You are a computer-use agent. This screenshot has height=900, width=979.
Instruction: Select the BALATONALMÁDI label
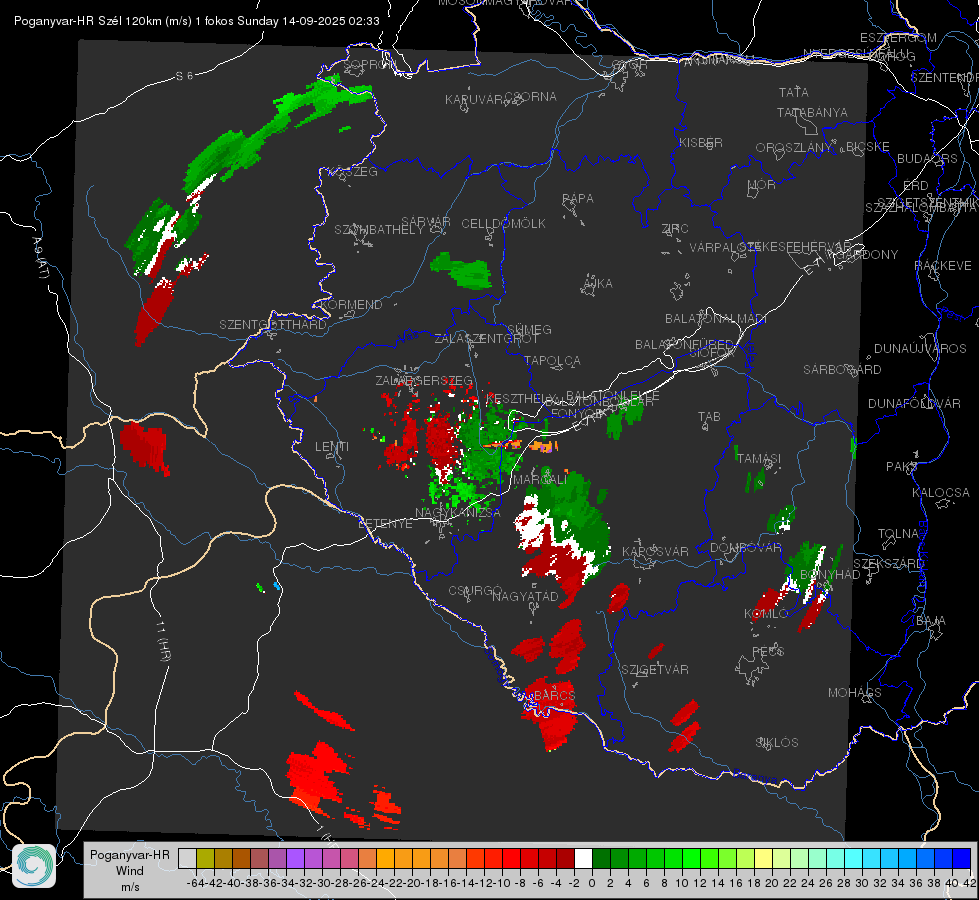pyautogui.click(x=715, y=319)
